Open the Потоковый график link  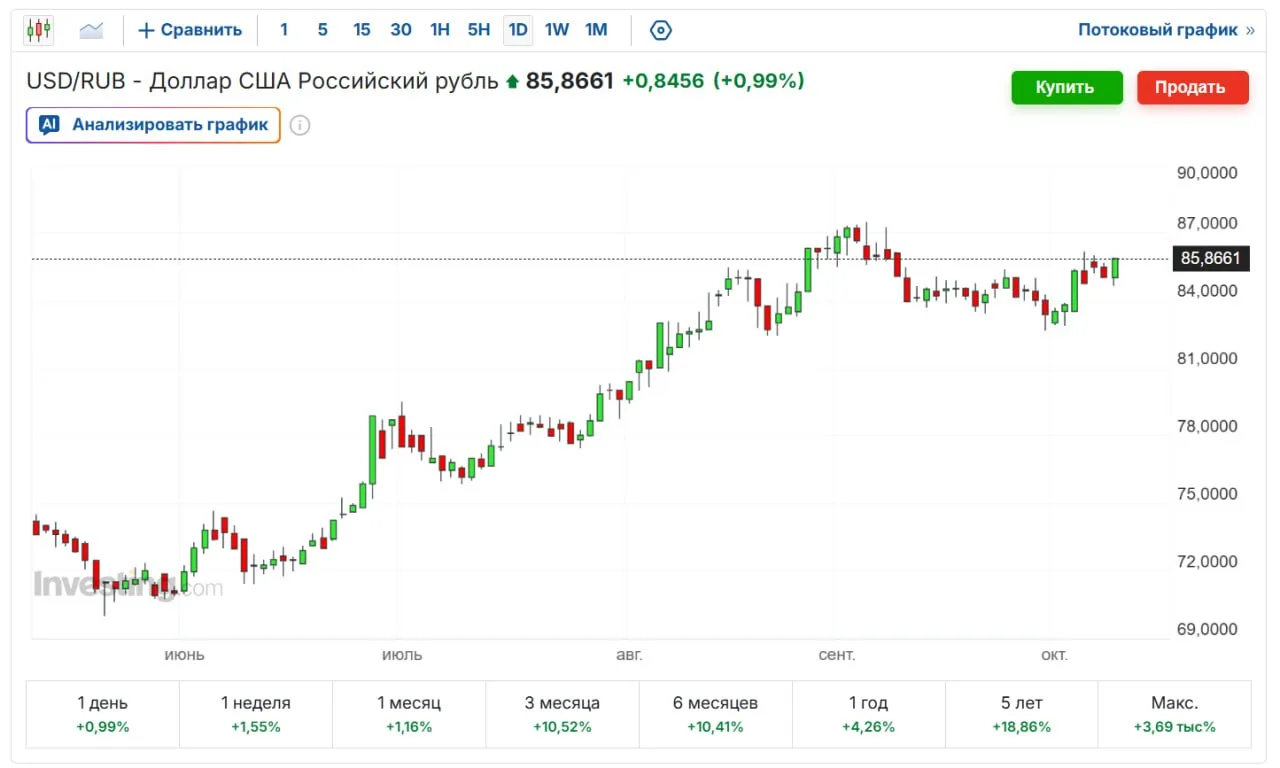click(1166, 30)
